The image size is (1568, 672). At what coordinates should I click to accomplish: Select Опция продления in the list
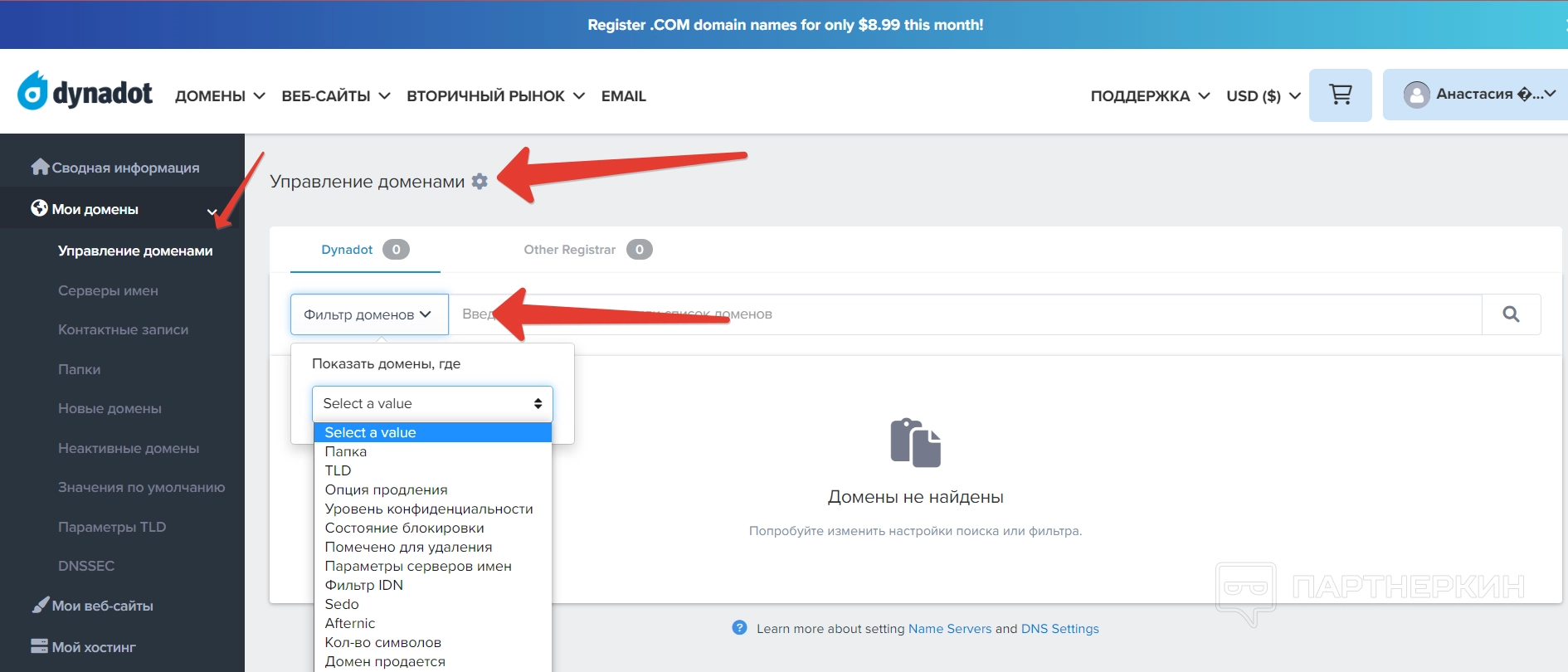pos(432,489)
